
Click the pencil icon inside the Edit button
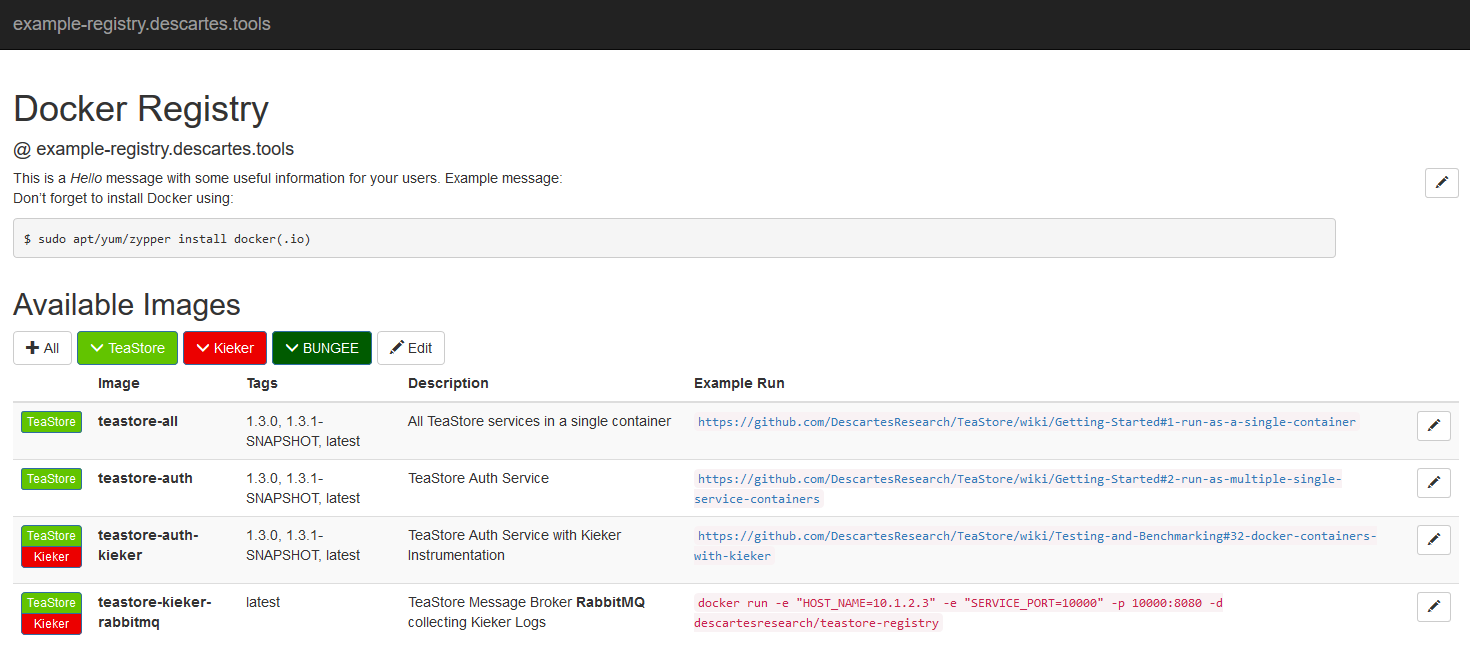tap(397, 347)
